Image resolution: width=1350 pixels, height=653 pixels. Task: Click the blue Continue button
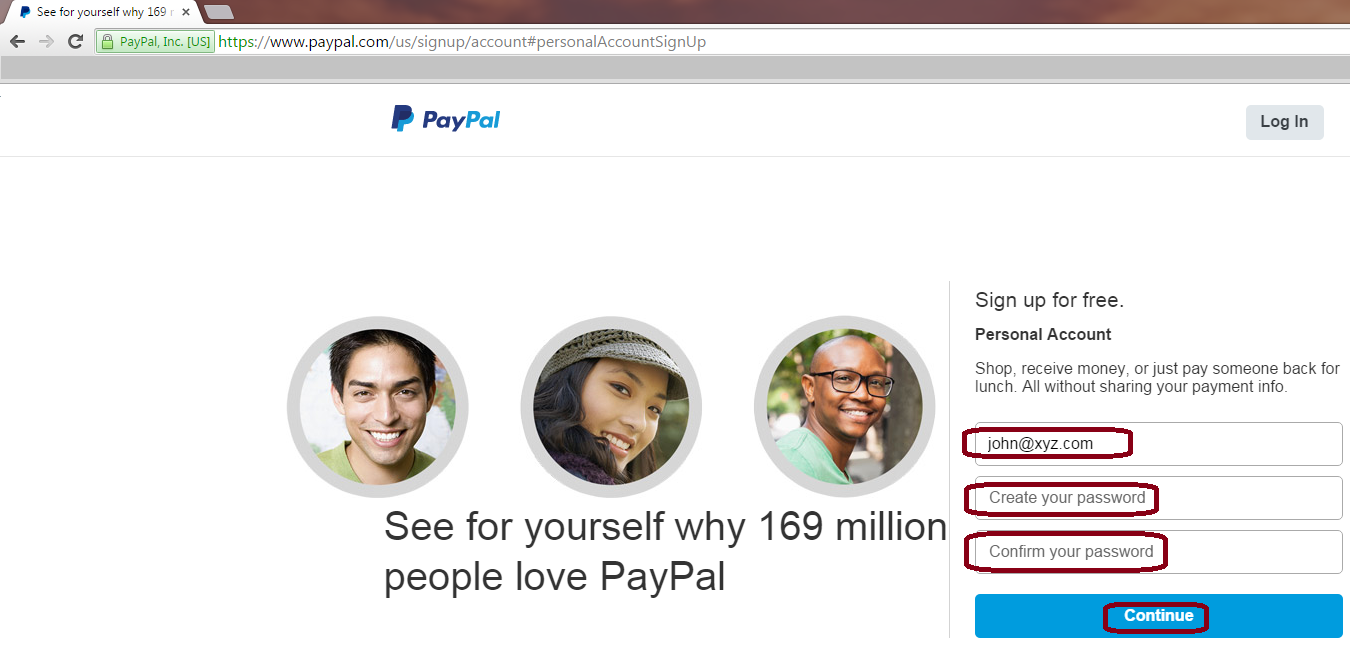(x=1158, y=615)
